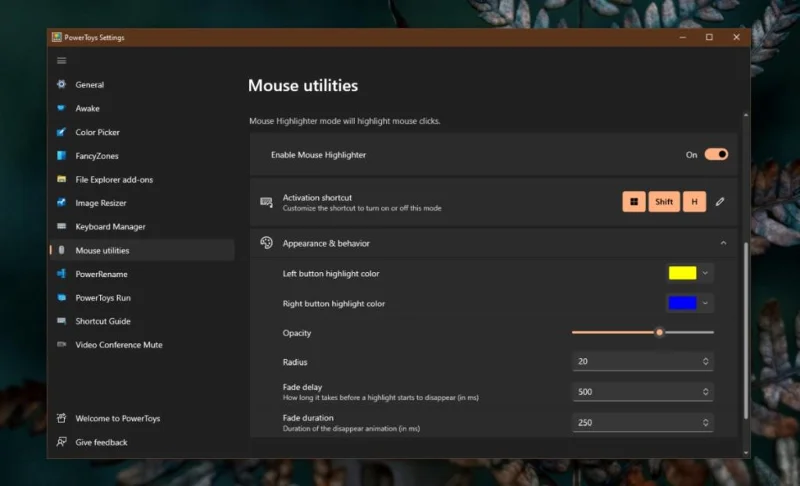Click 'Right button highlight color' label
This screenshot has width=800, height=486.
(x=334, y=304)
